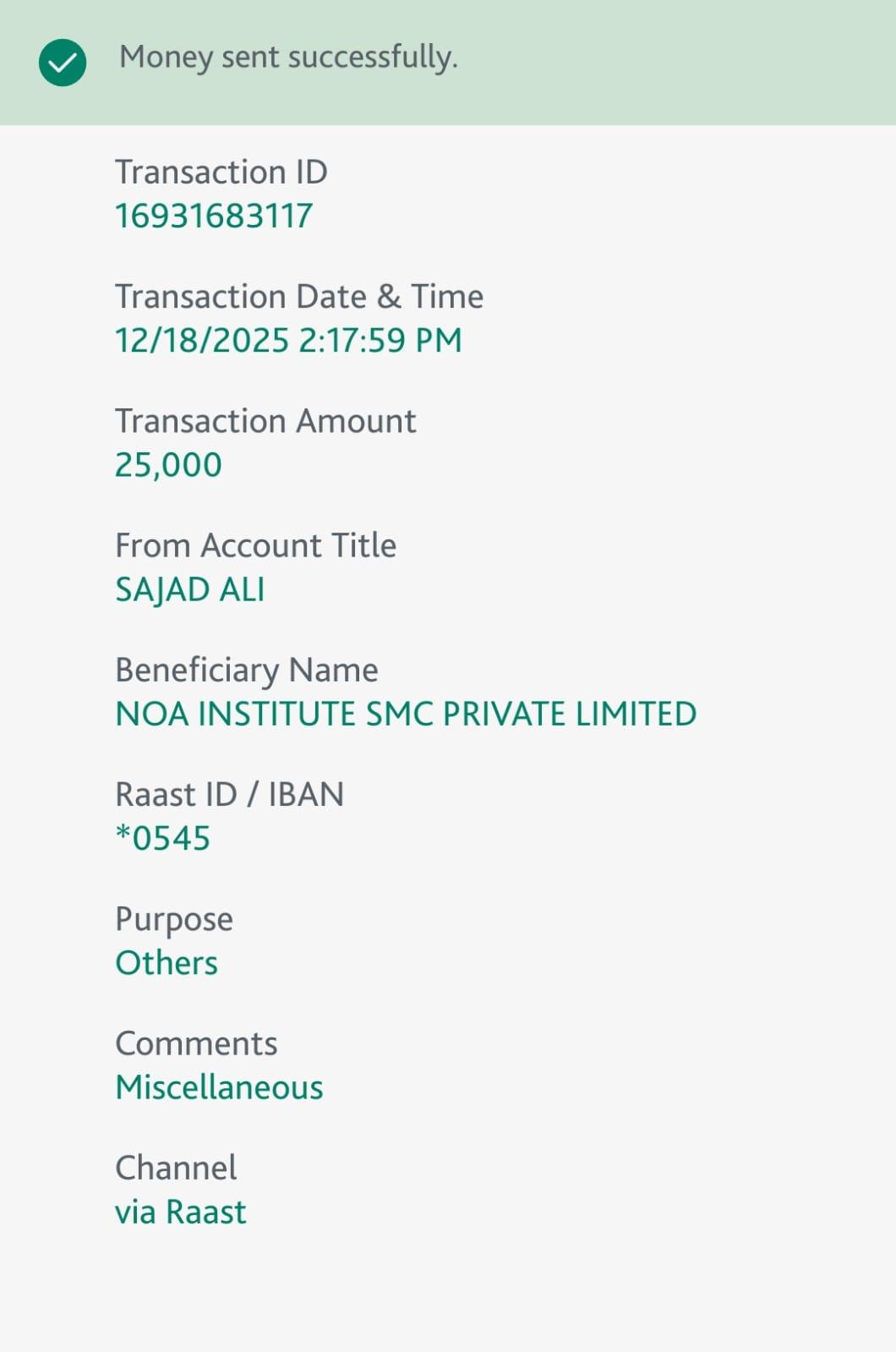Click the Purpose label
Screen dimensions: 896x1352
click(x=174, y=919)
